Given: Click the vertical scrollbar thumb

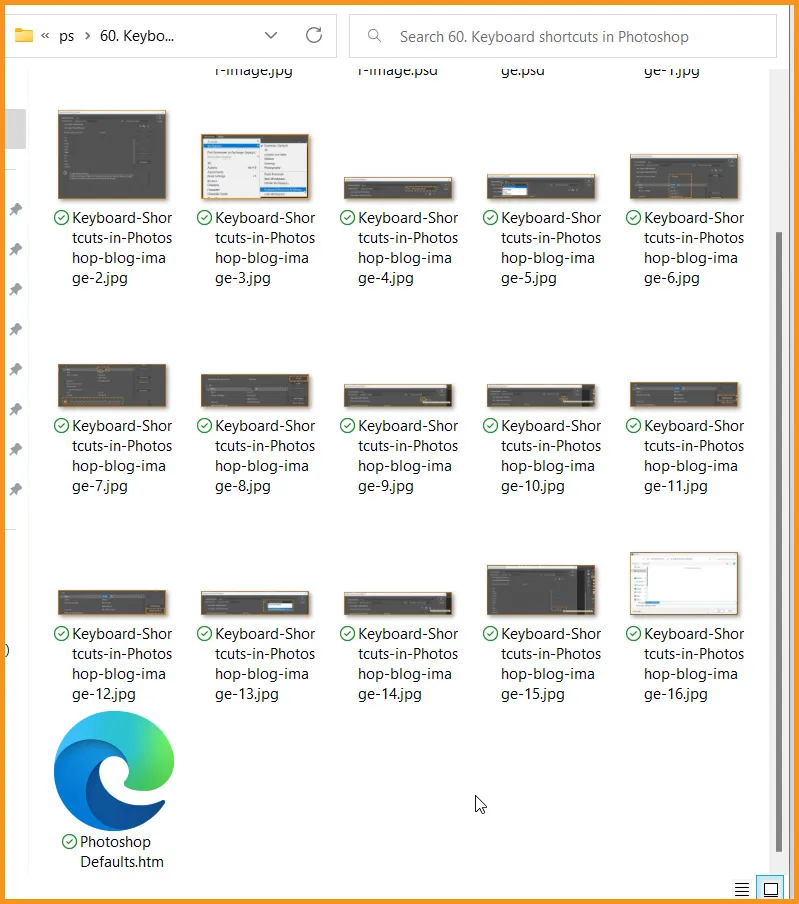Looking at the screenshot, I should pos(779,540).
